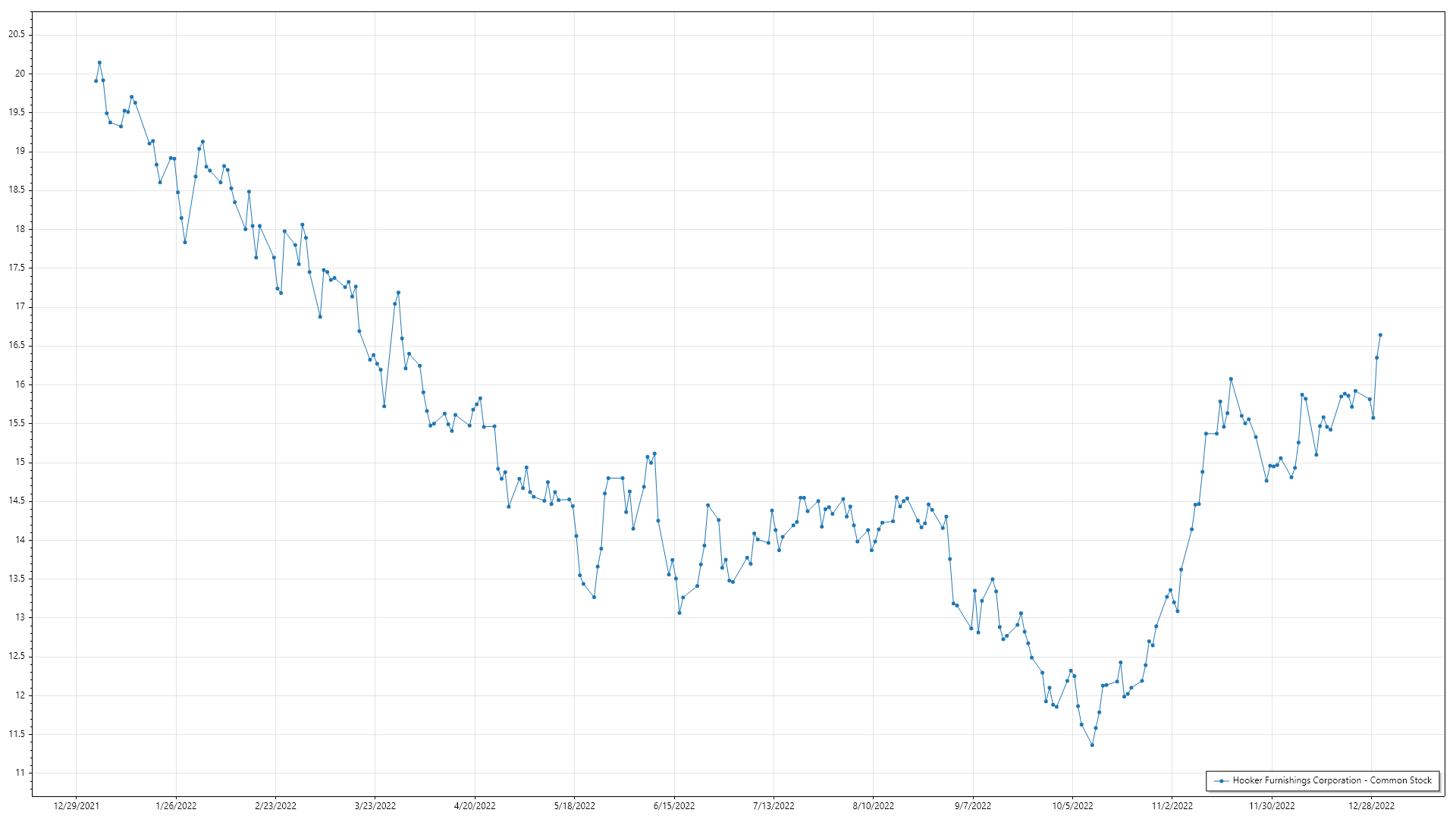Select the 10/5/2022 x-axis date label
Screen dimensions: 1456x819
1072,805
